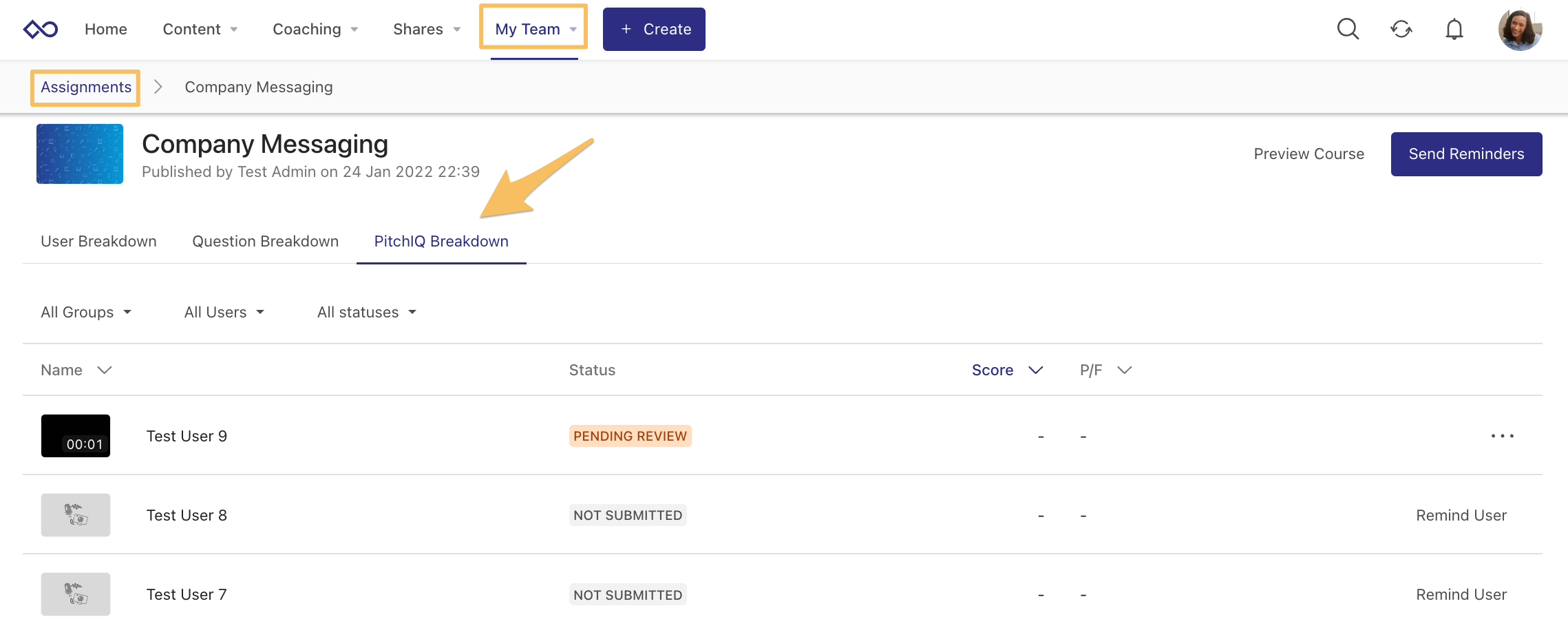Expand the All statuses filter
Screen dimensions: 1568x628
click(366, 313)
